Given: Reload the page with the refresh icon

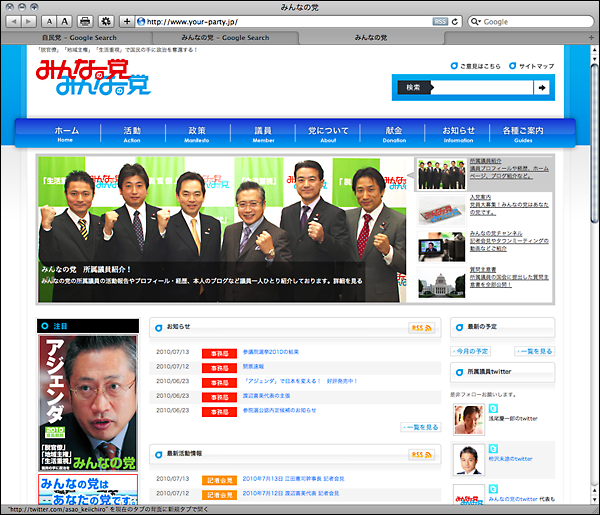Looking at the screenshot, I should 456,21.
